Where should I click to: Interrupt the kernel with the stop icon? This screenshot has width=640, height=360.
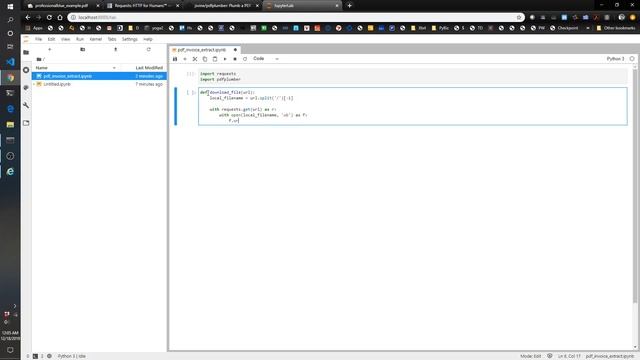point(235,59)
